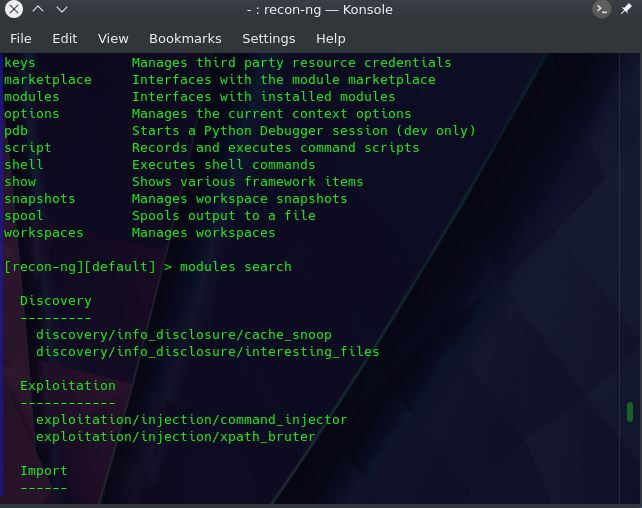The image size is (642, 508).
Task: Close the Konsole window
Action: coord(14,9)
